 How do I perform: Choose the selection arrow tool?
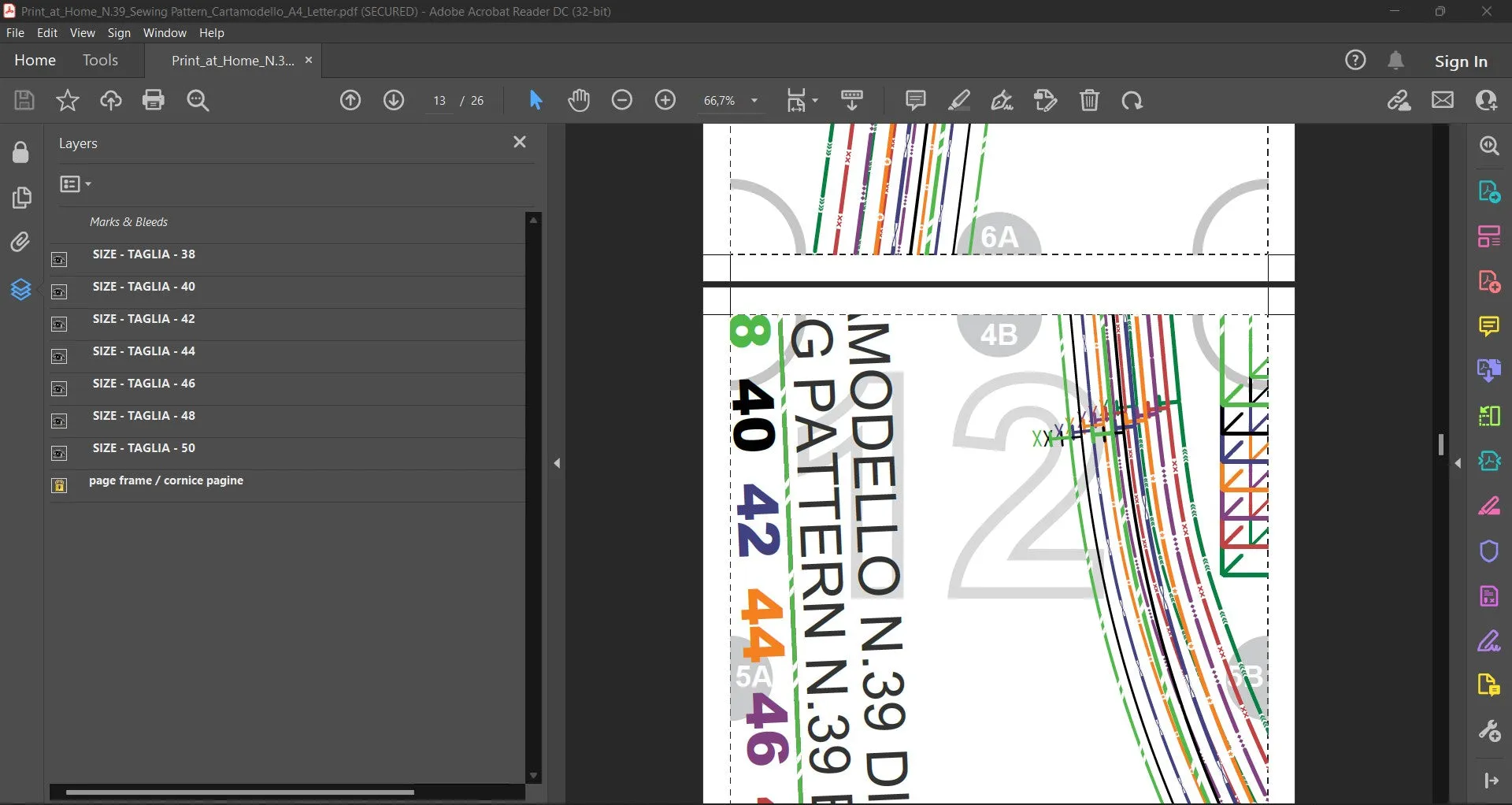(535, 100)
